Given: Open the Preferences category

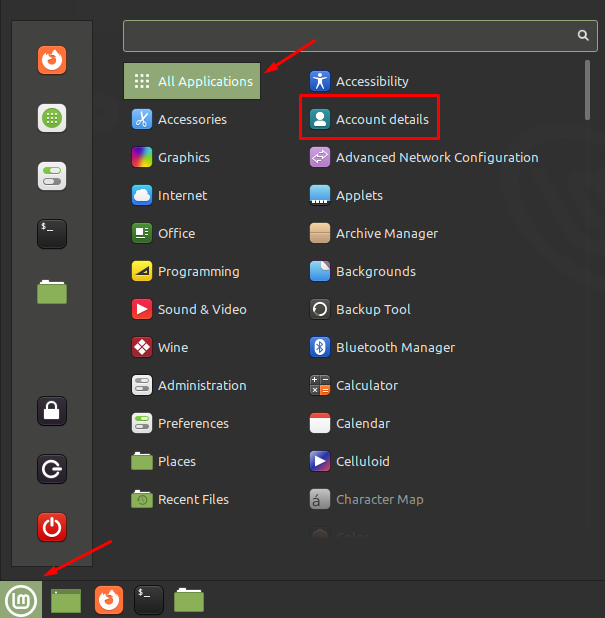Looking at the screenshot, I should 192,423.
